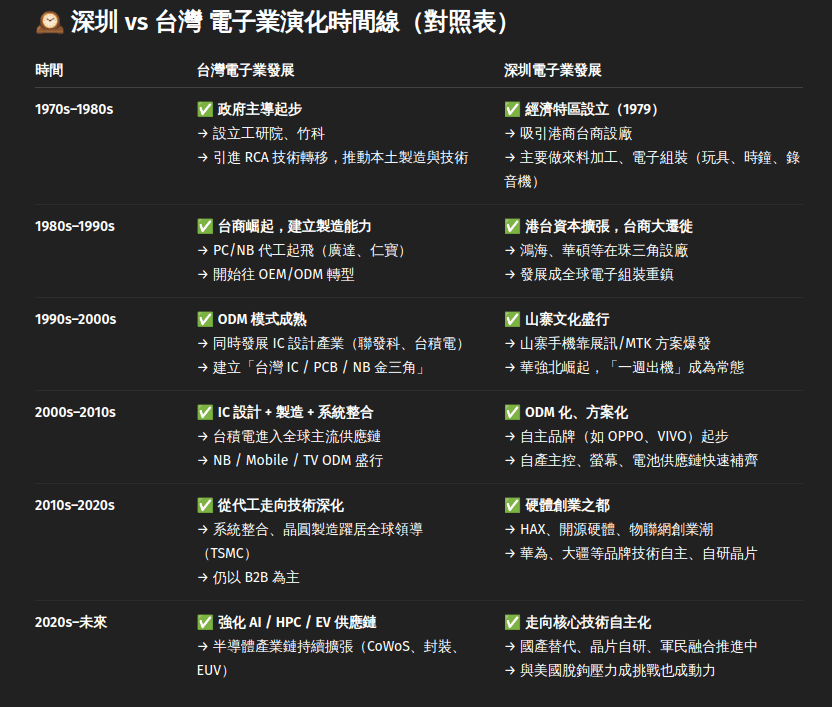The height and width of the screenshot is (707, 832).
Task: Select the 深圳電子業發展 column header
Action: pos(552,70)
